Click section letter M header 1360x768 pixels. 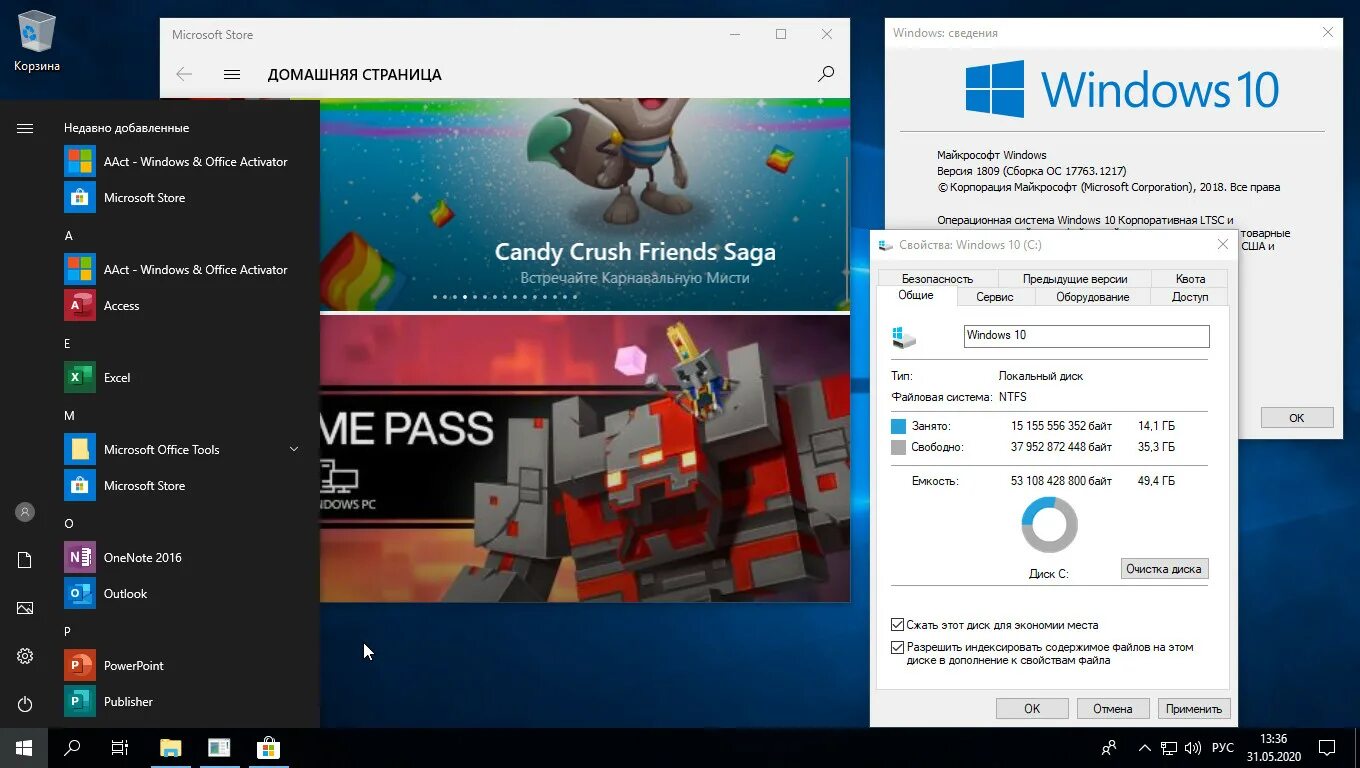point(69,415)
